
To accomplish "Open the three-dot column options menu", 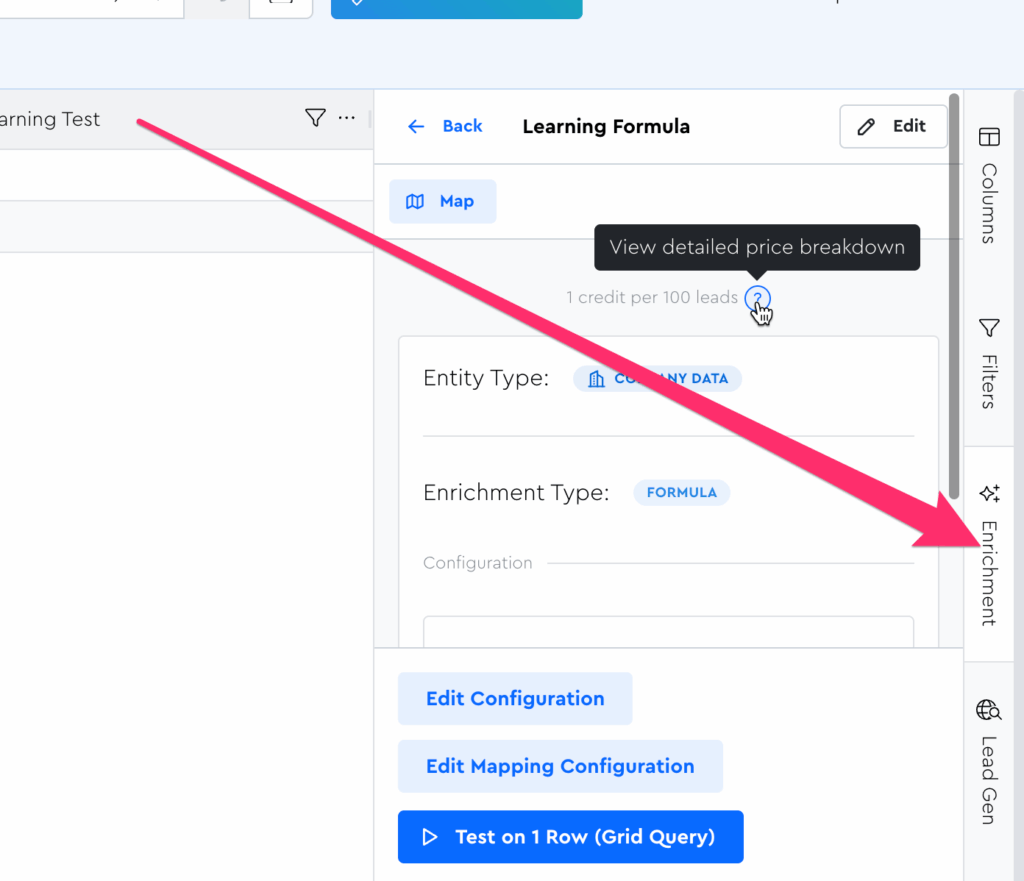I will pos(347,119).
